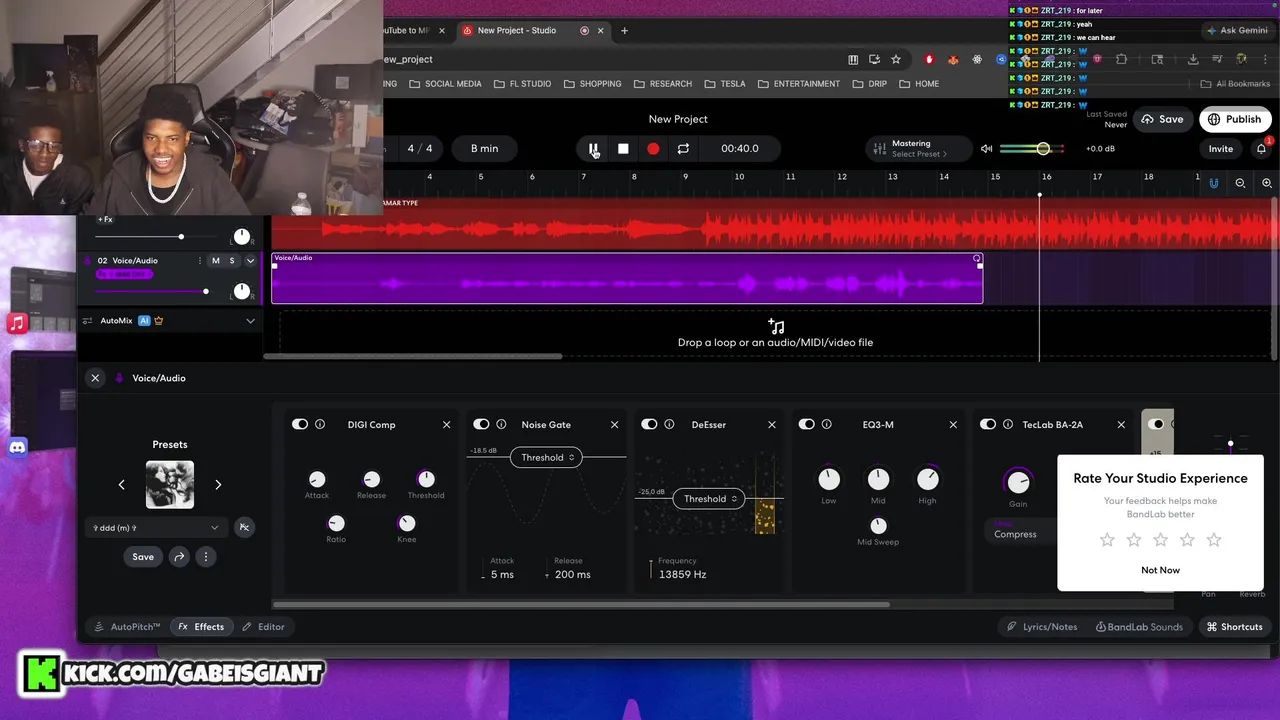Viewport: 1280px width, 720px height.
Task: Remove the EQ3-M effect
Action: tap(953, 425)
